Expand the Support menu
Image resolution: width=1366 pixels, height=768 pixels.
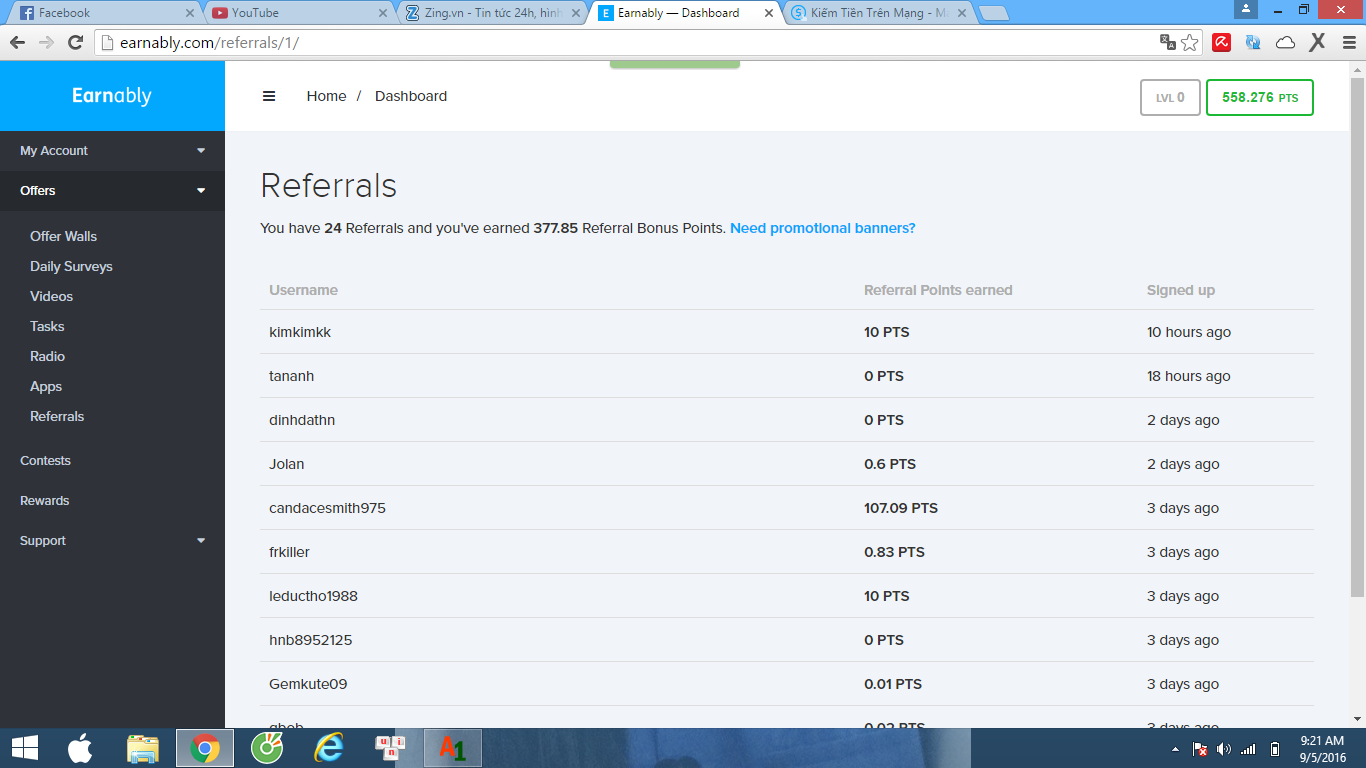(x=112, y=540)
